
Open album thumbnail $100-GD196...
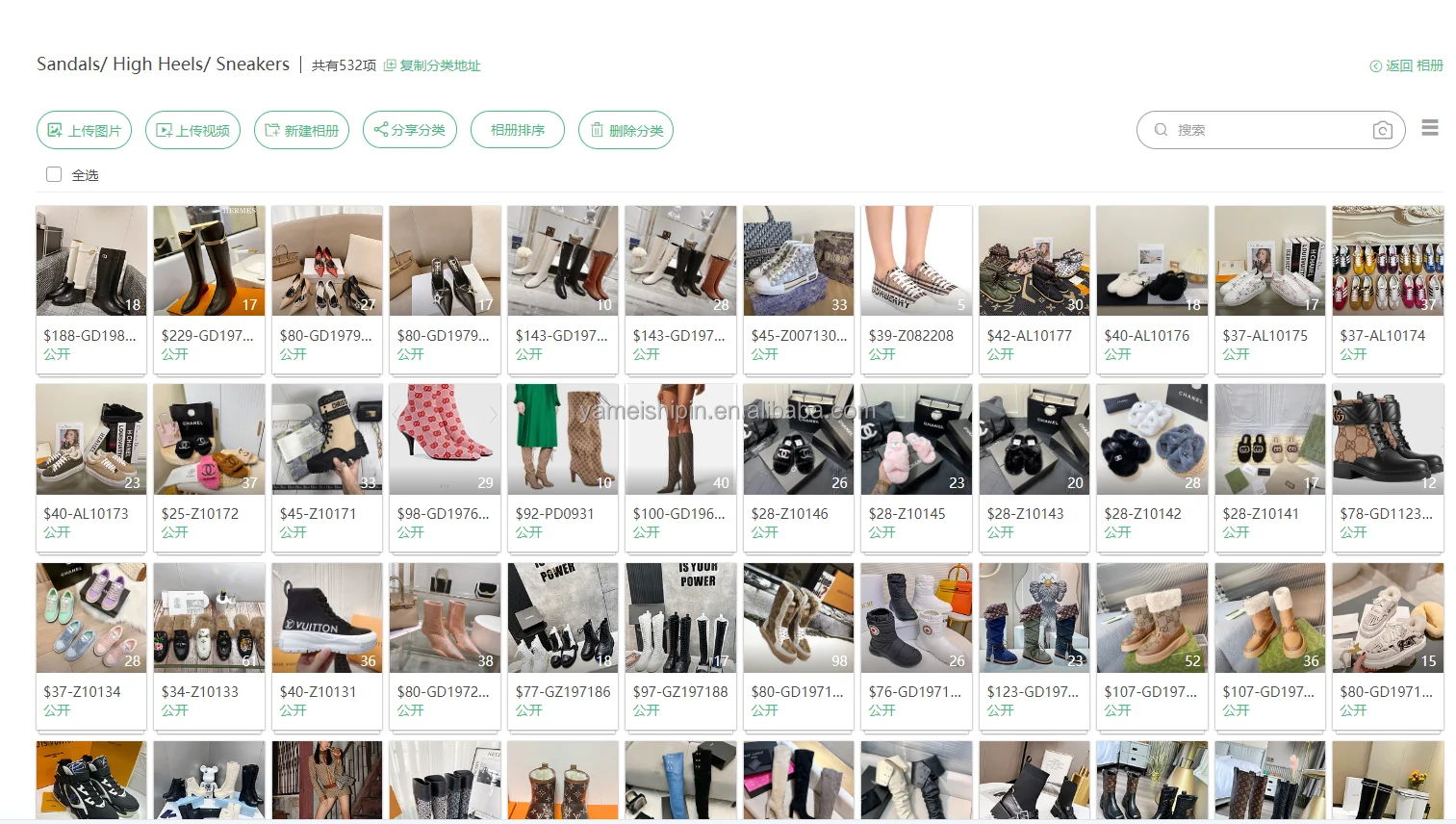680,439
